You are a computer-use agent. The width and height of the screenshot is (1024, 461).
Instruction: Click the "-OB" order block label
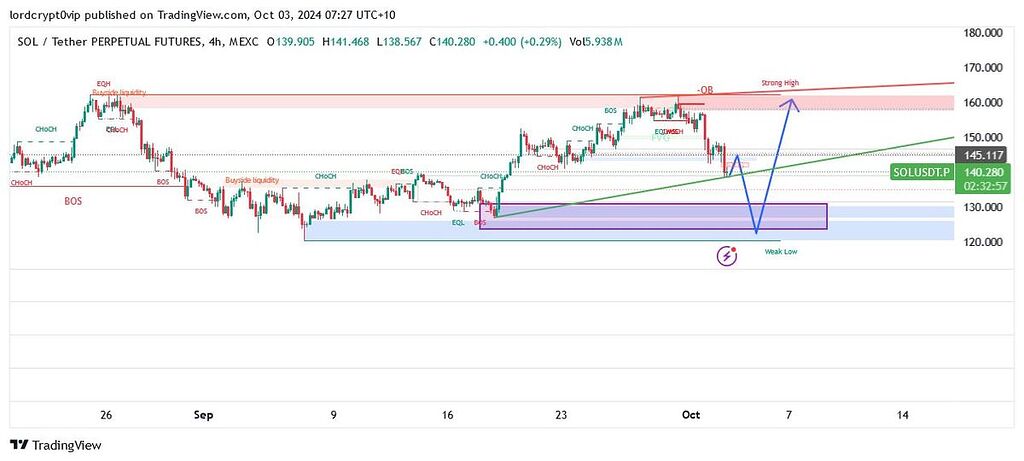pyautogui.click(x=704, y=88)
